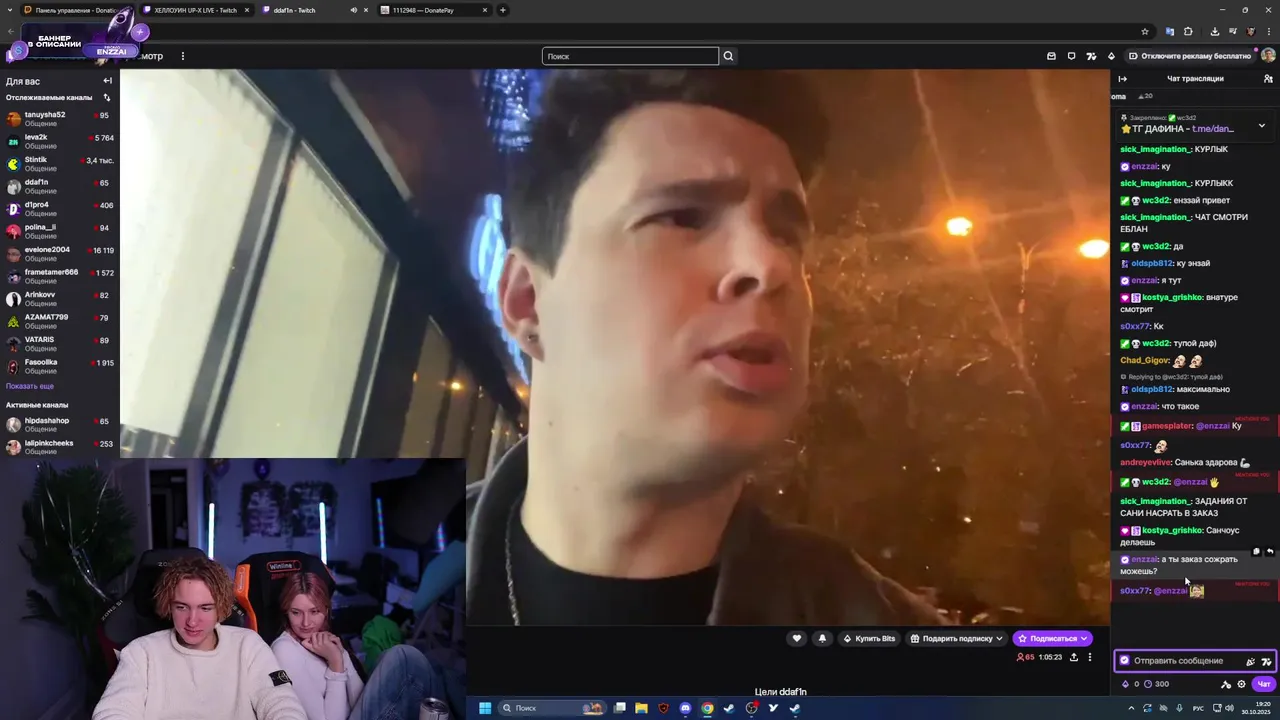Open Discord from Windows taskbar
The height and width of the screenshot is (720, 1280).
coord(685,708)
